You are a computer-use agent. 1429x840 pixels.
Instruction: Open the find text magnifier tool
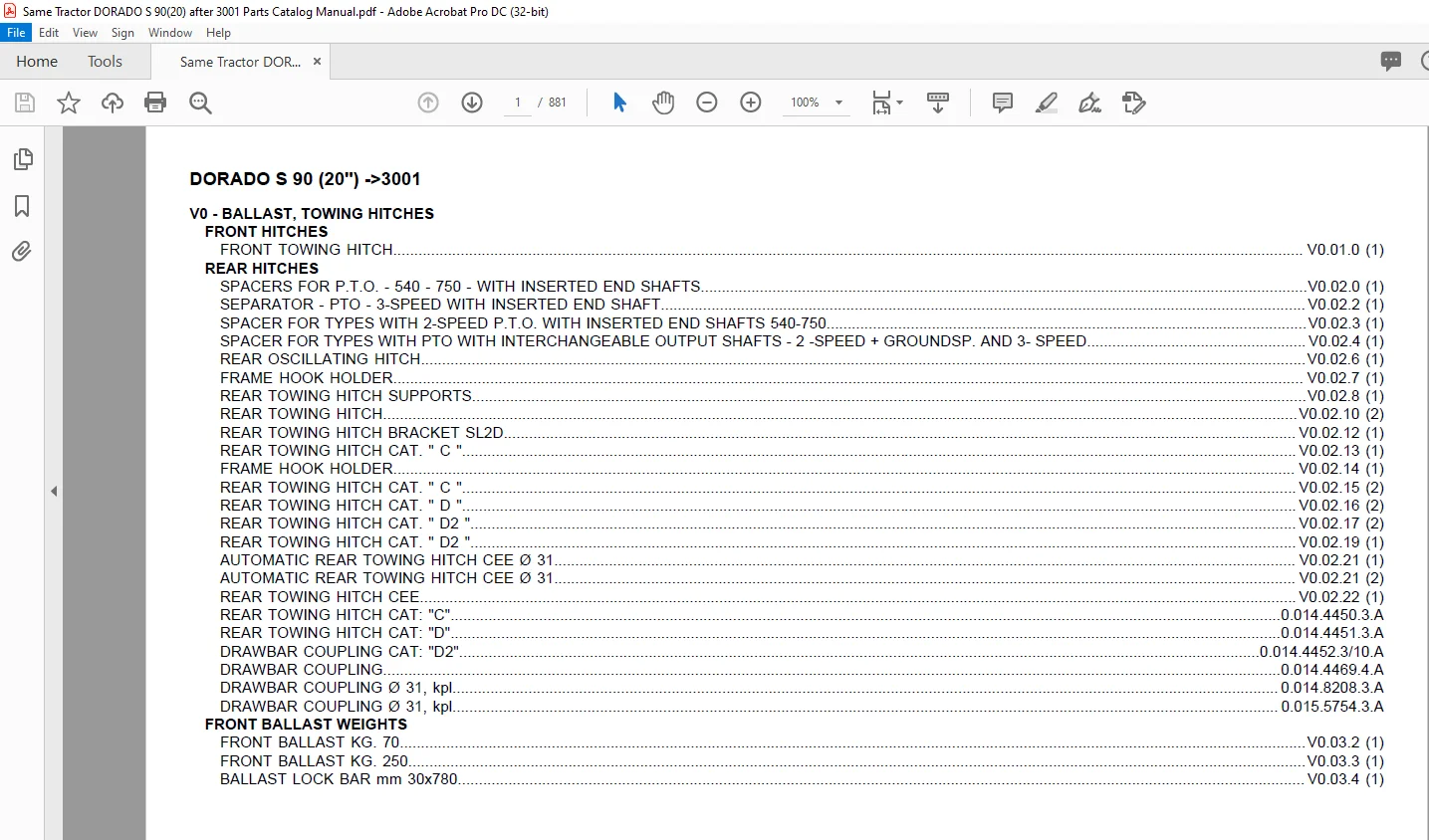click(200, 103)
